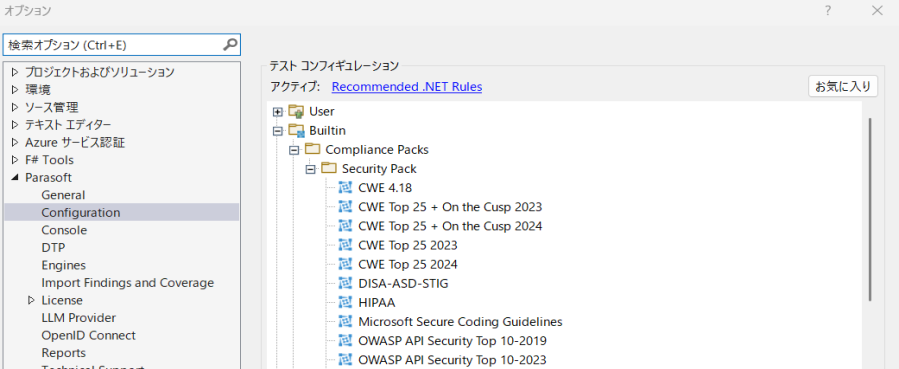Collapse the Builtin node
This screenshot has width=899, height=369.
[x=279, y=131]
